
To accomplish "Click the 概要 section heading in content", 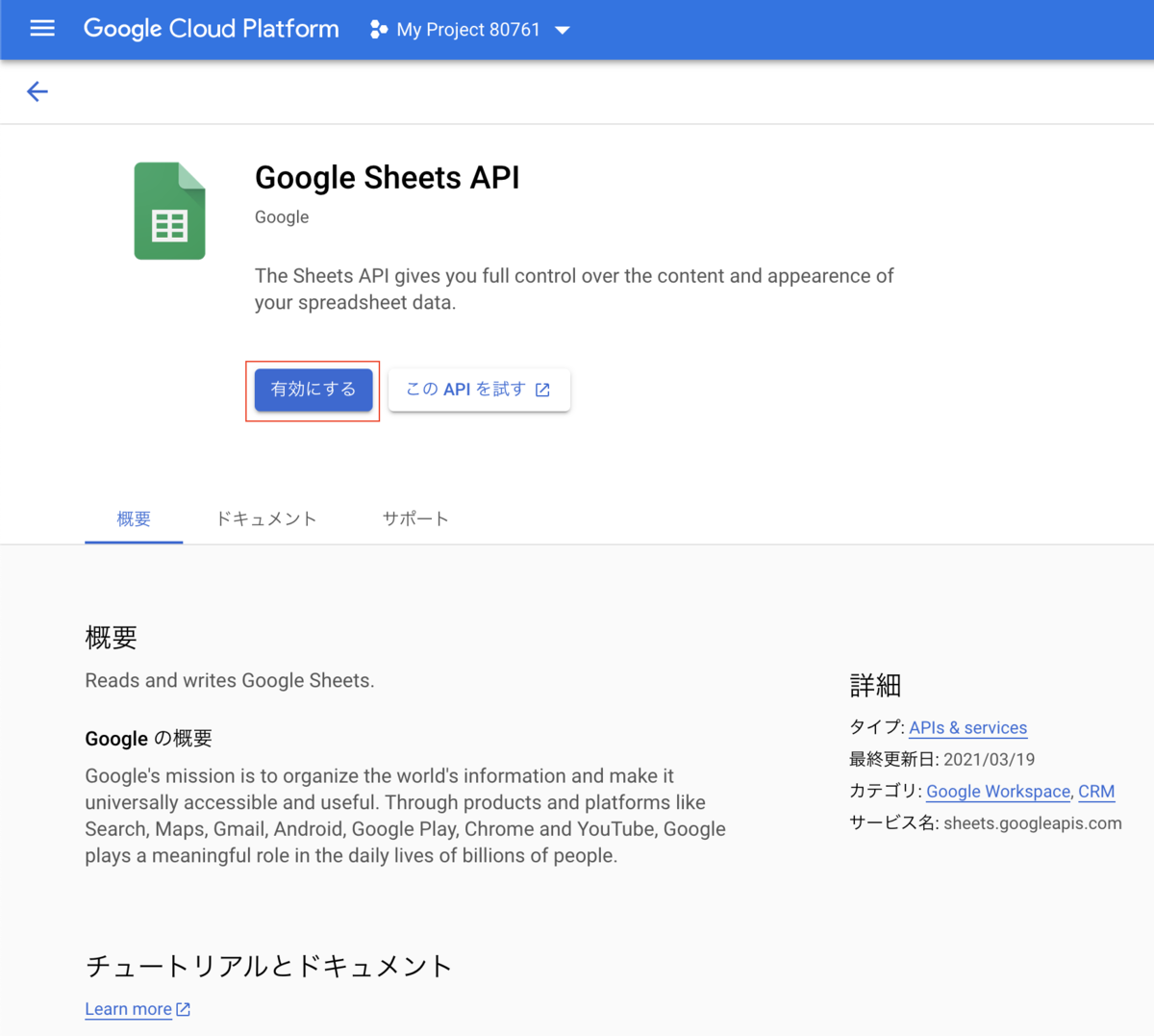I will [112, 638].
